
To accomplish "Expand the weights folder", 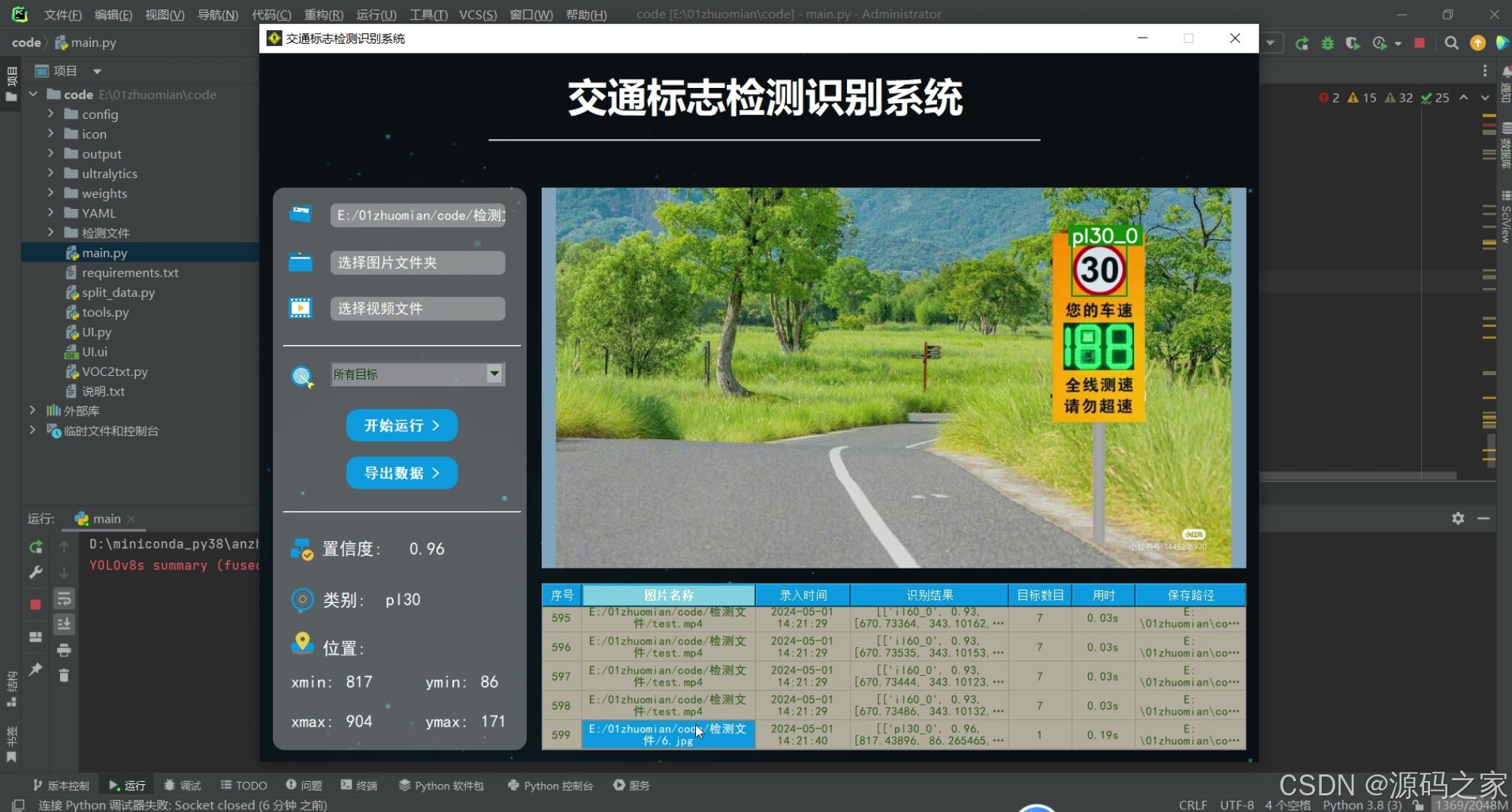I will (x=50, y=193).
